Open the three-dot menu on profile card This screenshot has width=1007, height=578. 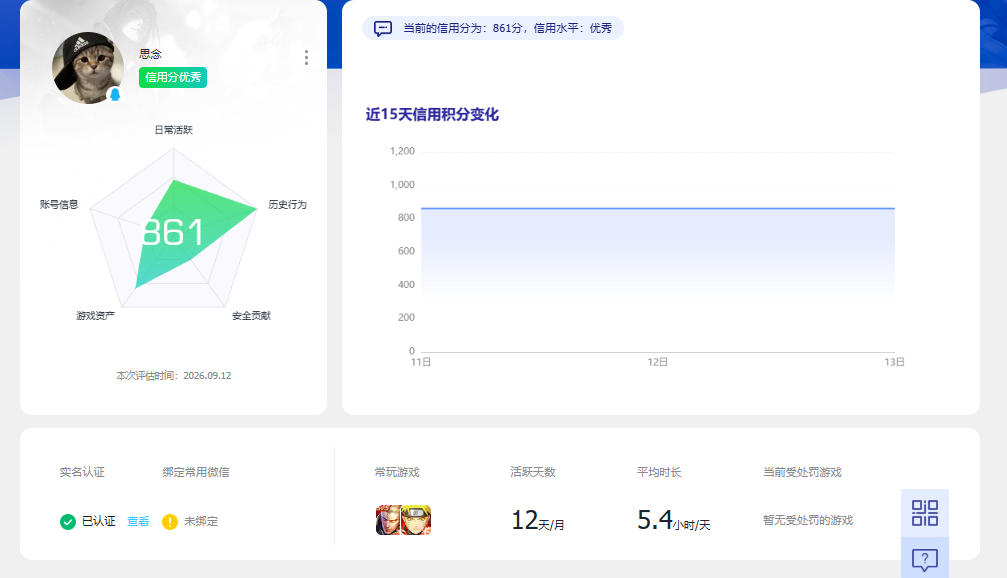pyautogui.click(x=306, y=58)
